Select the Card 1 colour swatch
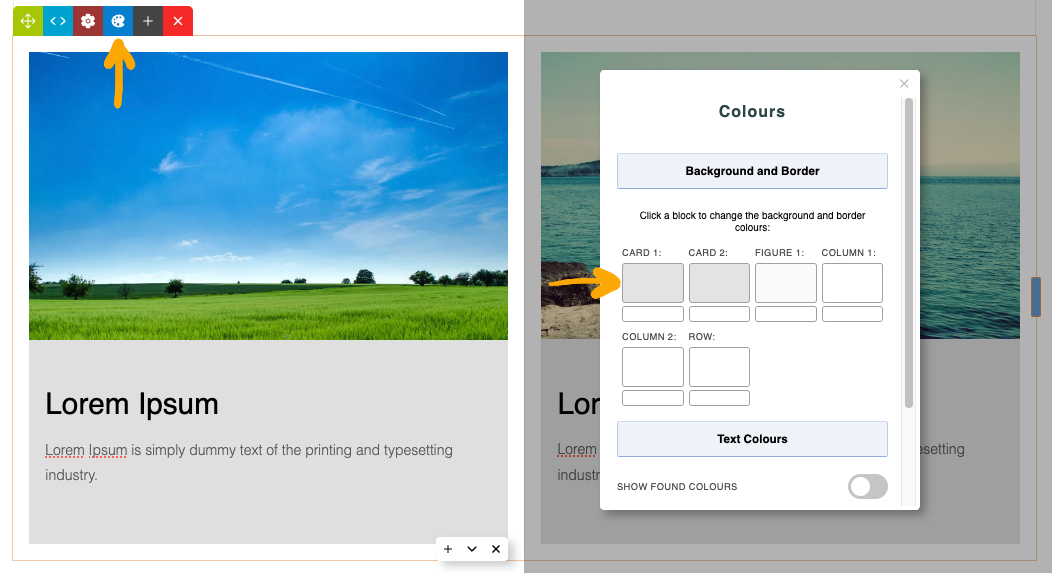1052x573 pixels. tap(652, 283)
